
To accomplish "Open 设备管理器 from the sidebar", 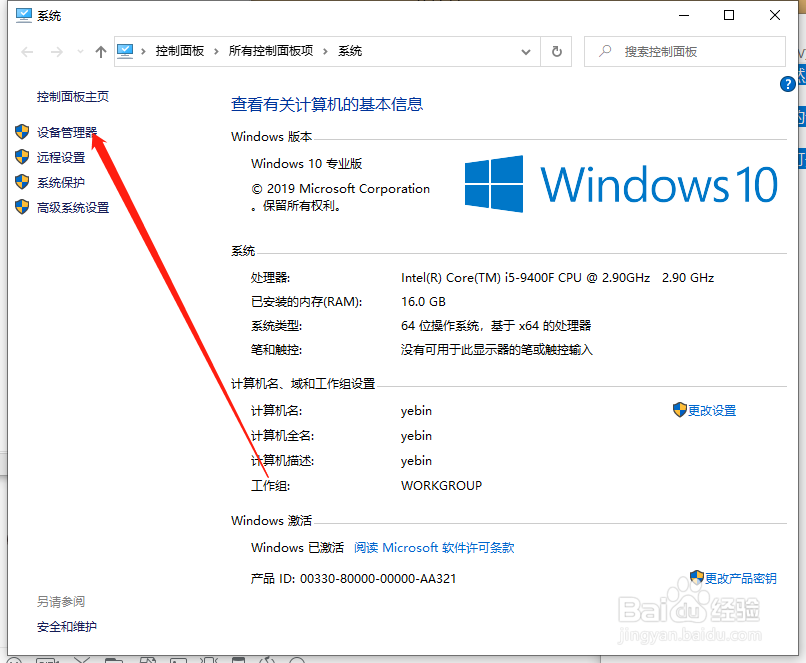I will 68,131.
